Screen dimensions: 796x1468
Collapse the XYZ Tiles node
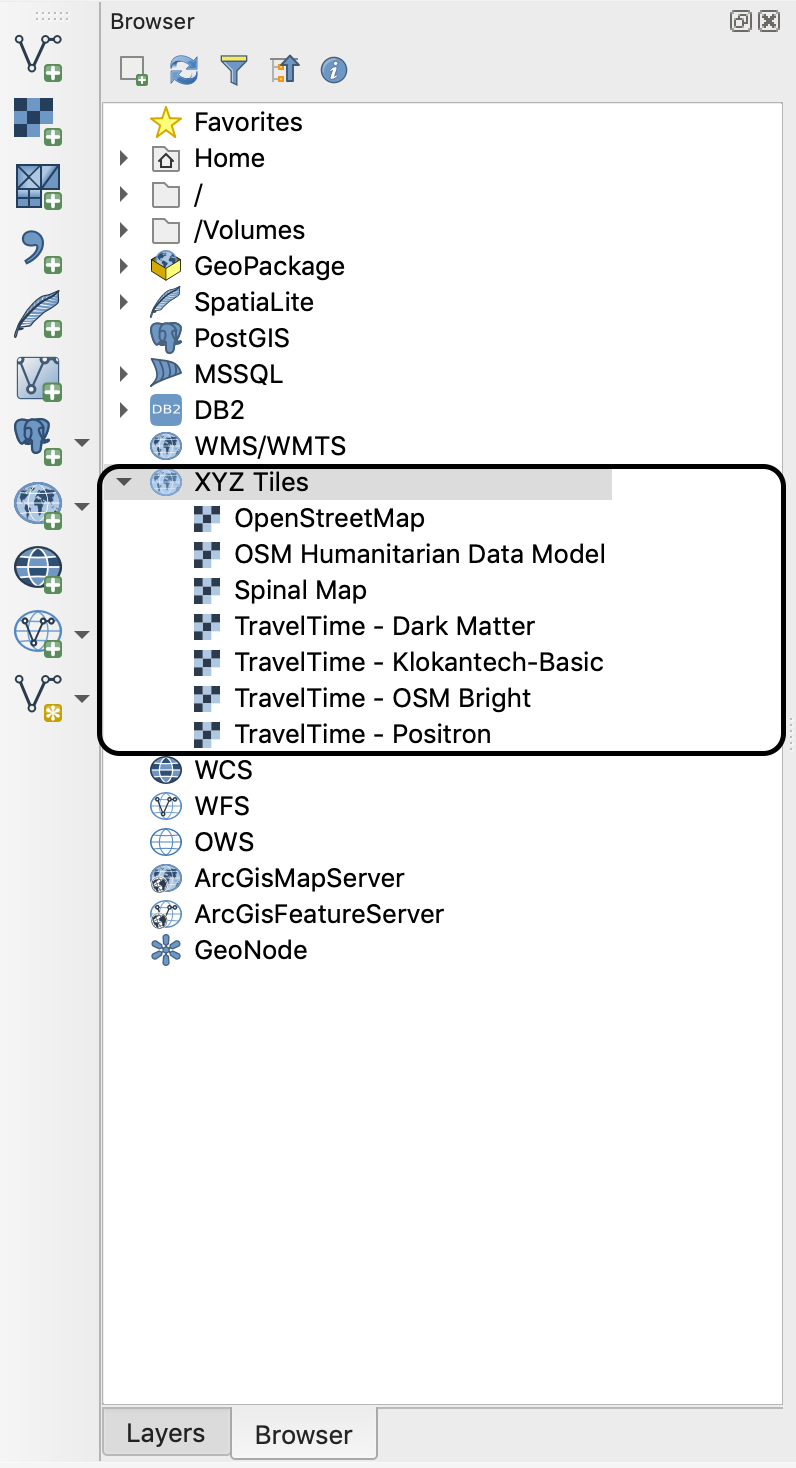click(x=124, y=482)
